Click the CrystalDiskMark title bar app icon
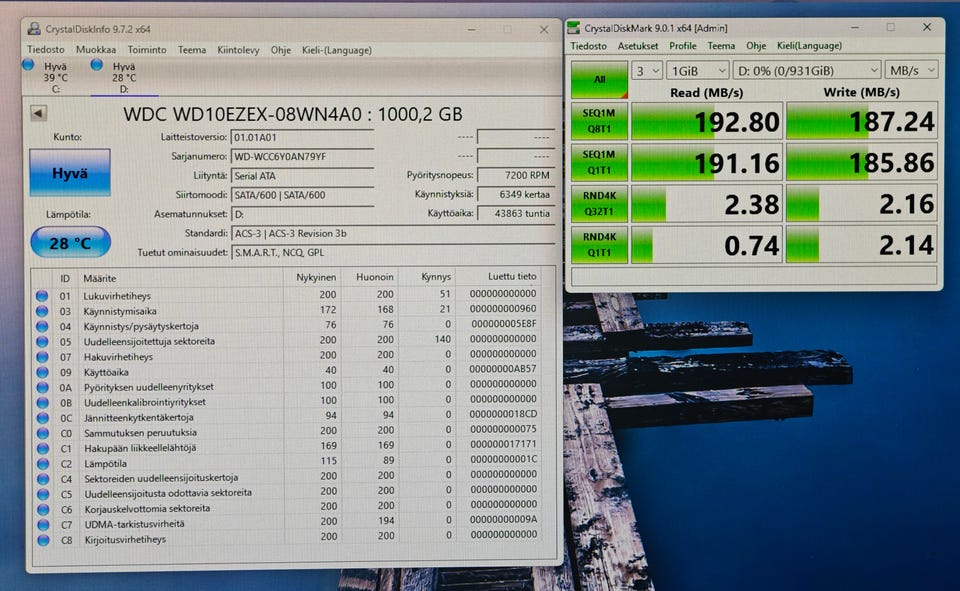 coord(574,27)
